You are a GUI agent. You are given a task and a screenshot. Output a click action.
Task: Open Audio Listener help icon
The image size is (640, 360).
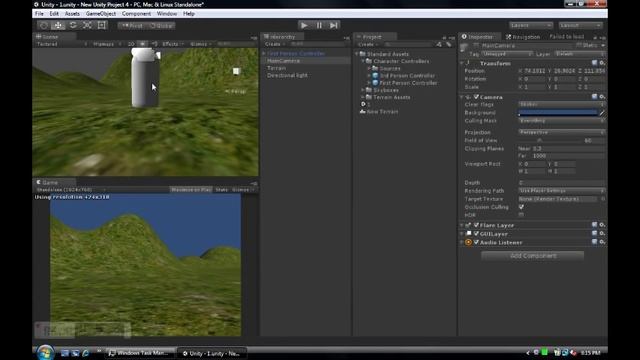coord(595,242)
